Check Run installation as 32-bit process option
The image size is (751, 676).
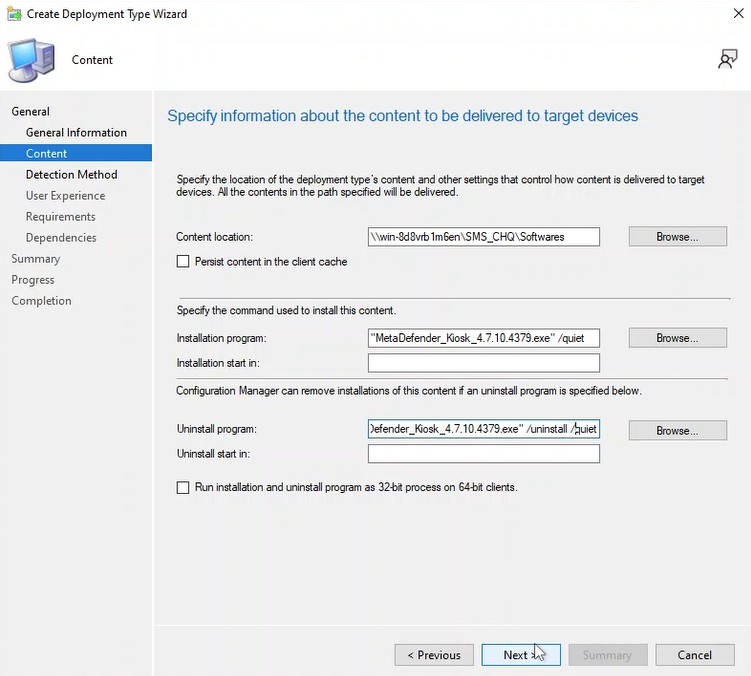[x=182, y=488]
